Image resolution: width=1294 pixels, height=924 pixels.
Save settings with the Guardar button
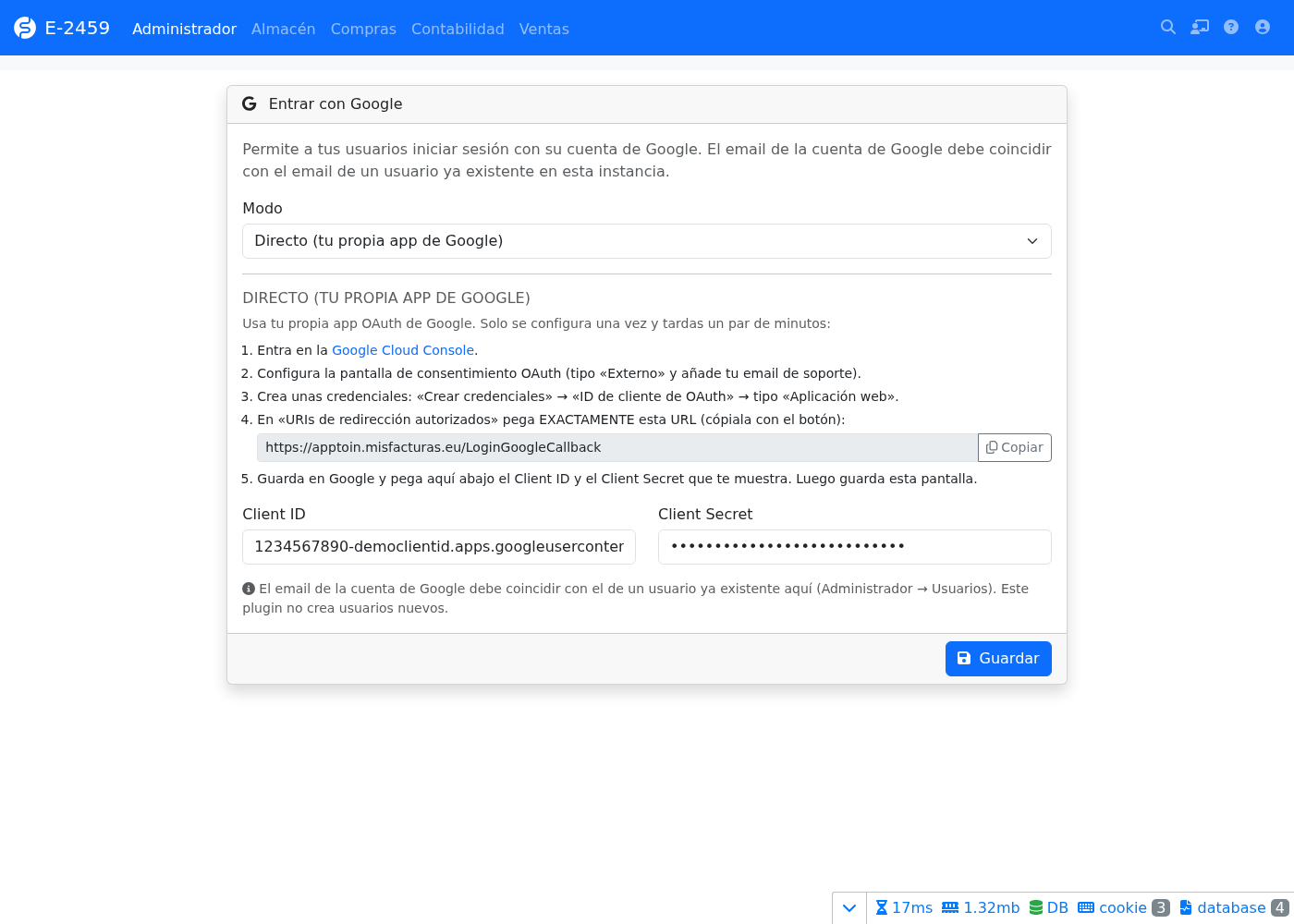coord(998,659)
